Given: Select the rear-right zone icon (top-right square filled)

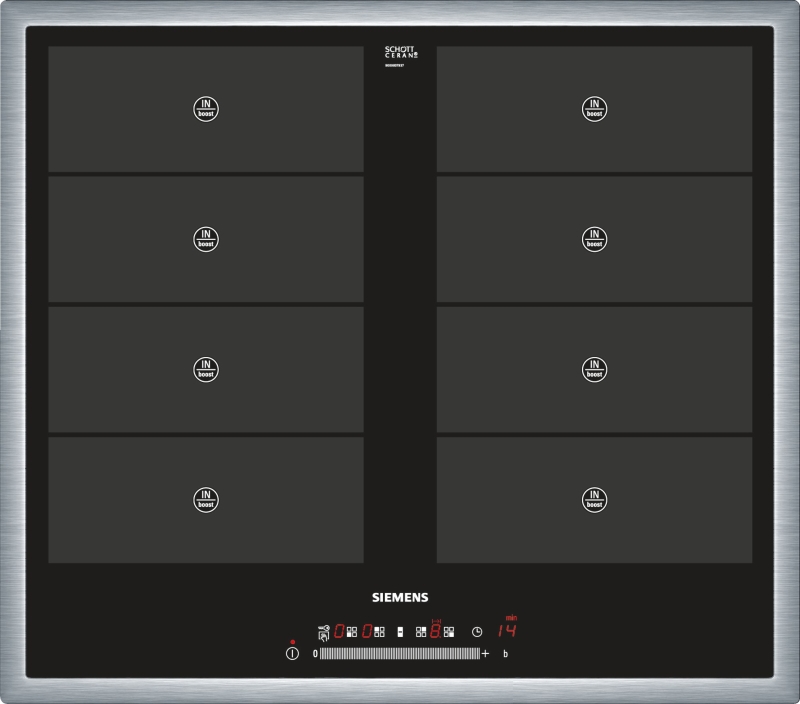Looking at the screenshot, I should point(421,632).
